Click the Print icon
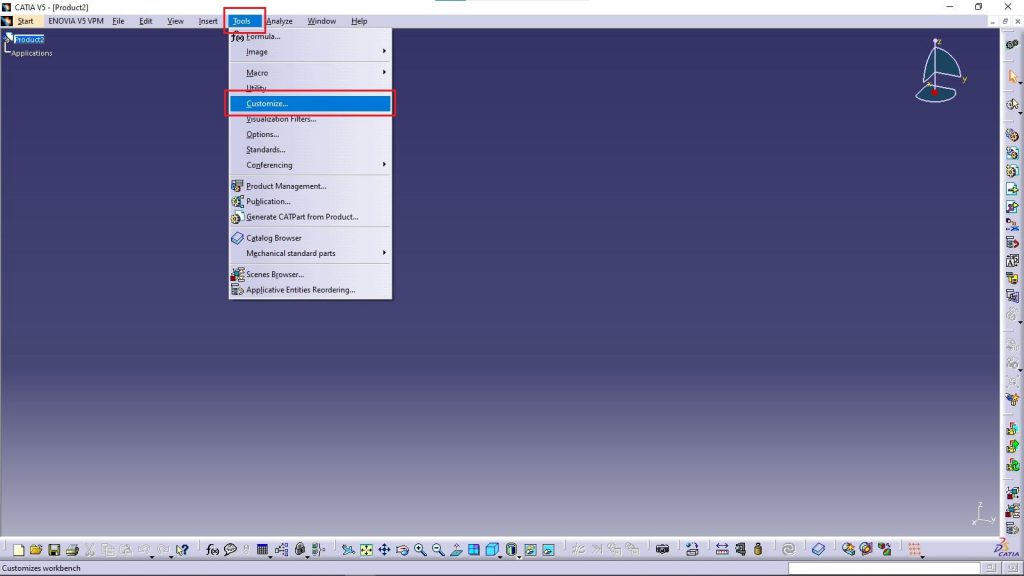 (72, 550)
